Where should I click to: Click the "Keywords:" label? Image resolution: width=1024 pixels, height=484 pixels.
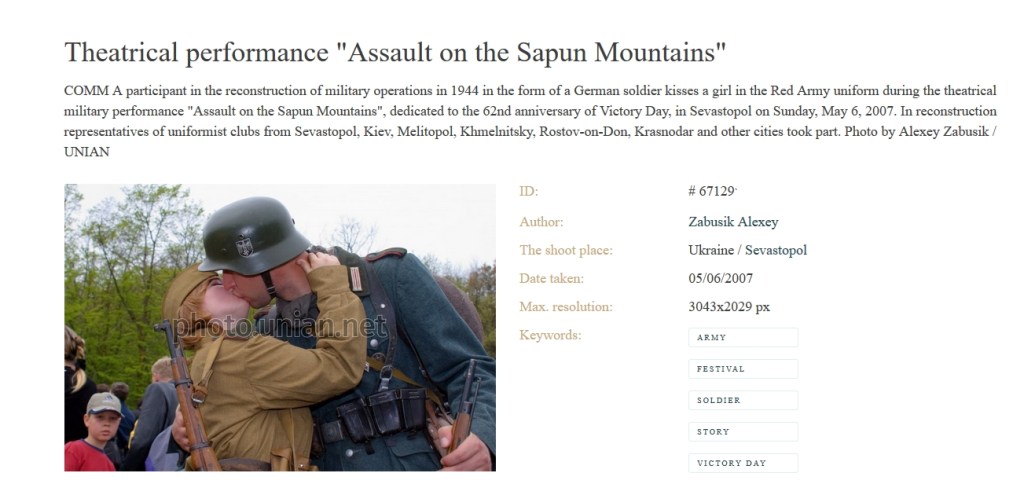[x=550, y=335]
